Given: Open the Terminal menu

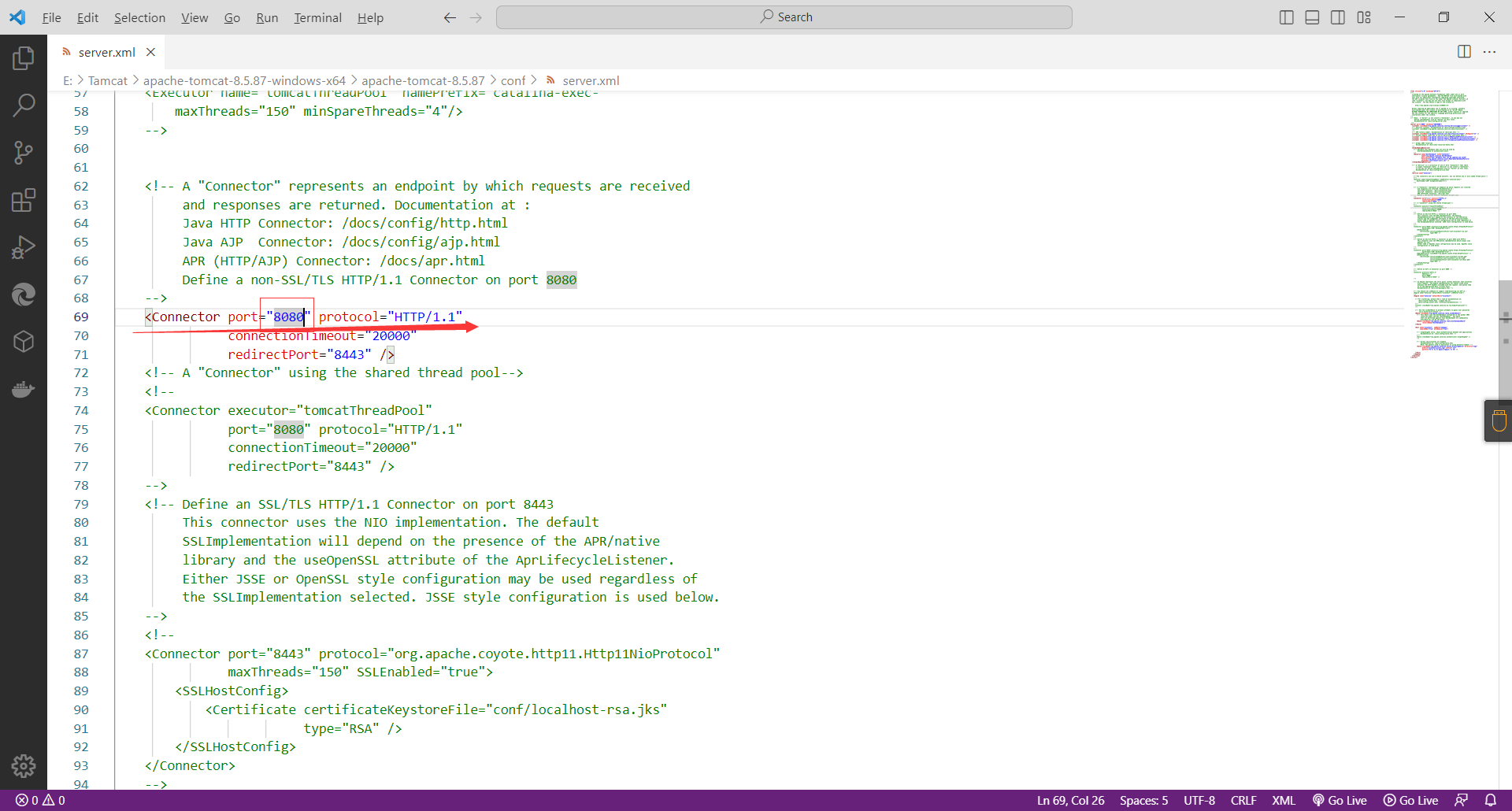Looking at the screenshot, I should 317,17.
